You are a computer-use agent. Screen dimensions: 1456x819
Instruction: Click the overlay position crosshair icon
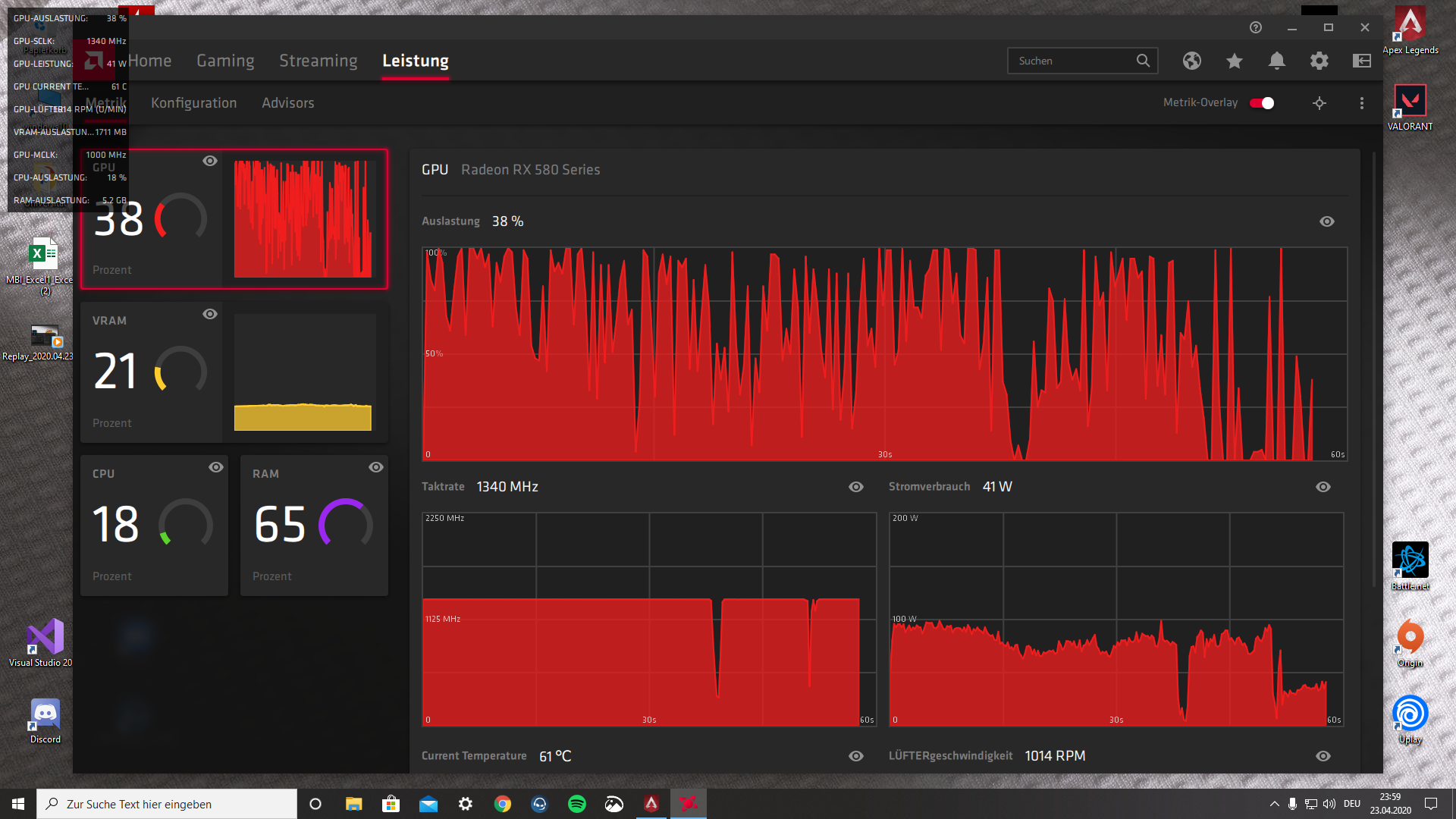tap(1319, 103)
